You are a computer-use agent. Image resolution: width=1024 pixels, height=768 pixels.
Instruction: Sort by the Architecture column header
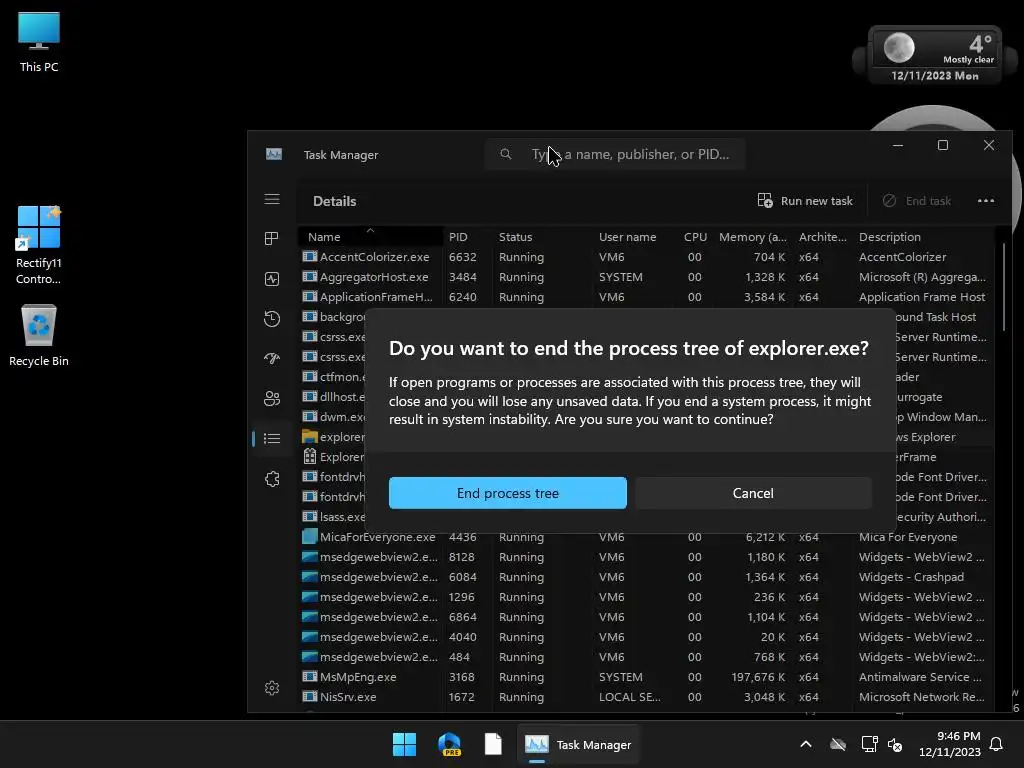pyautogui.click(x=822, y=236)
